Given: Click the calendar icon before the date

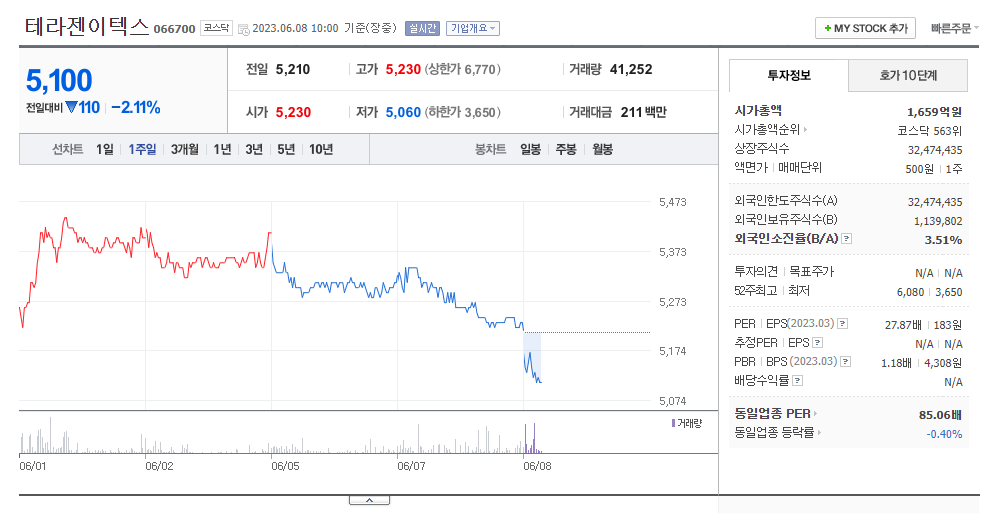Looking at the screenshot, I should tap(243, 29).
